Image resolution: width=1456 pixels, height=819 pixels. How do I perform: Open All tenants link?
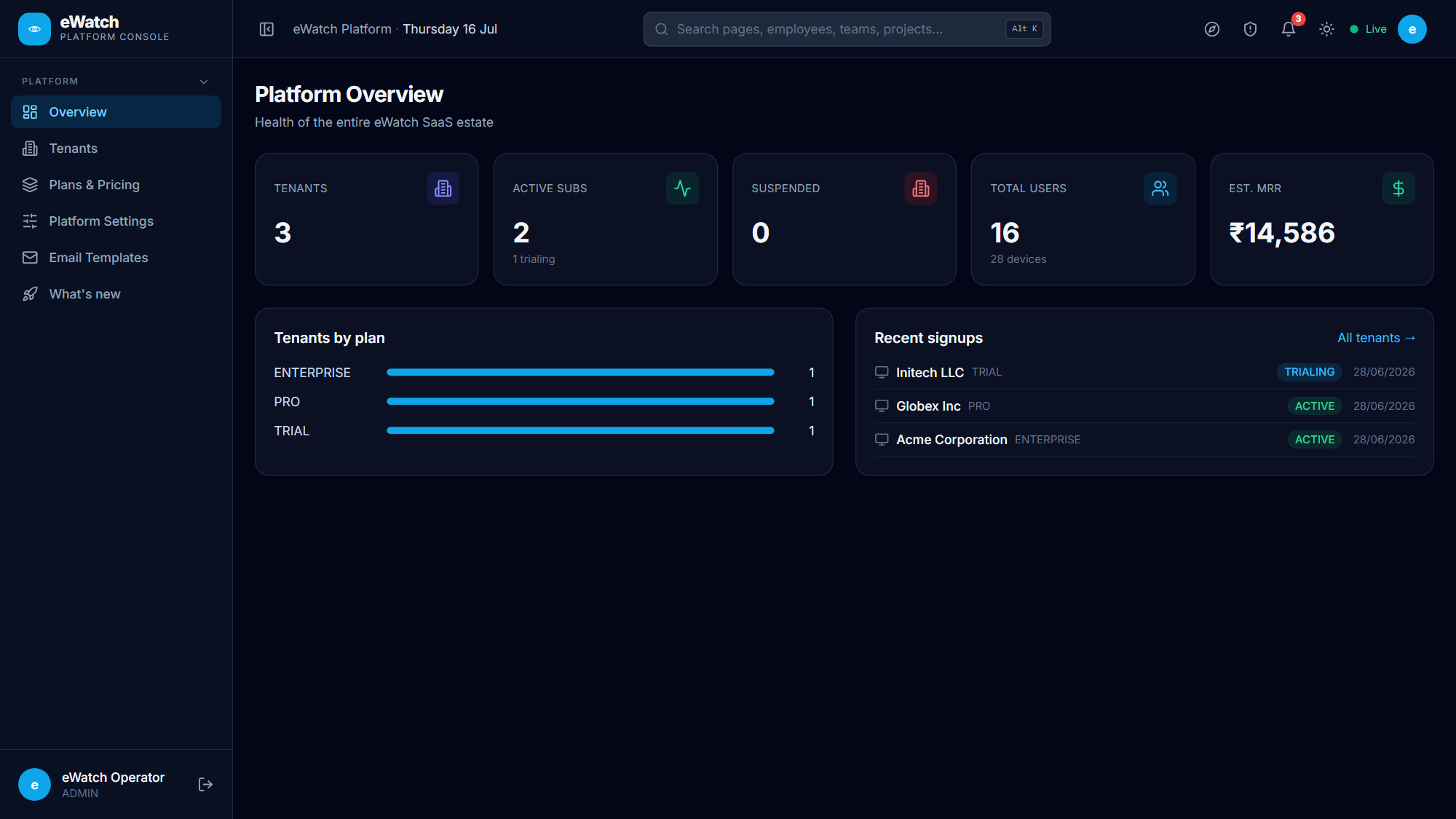point(1376,338)
